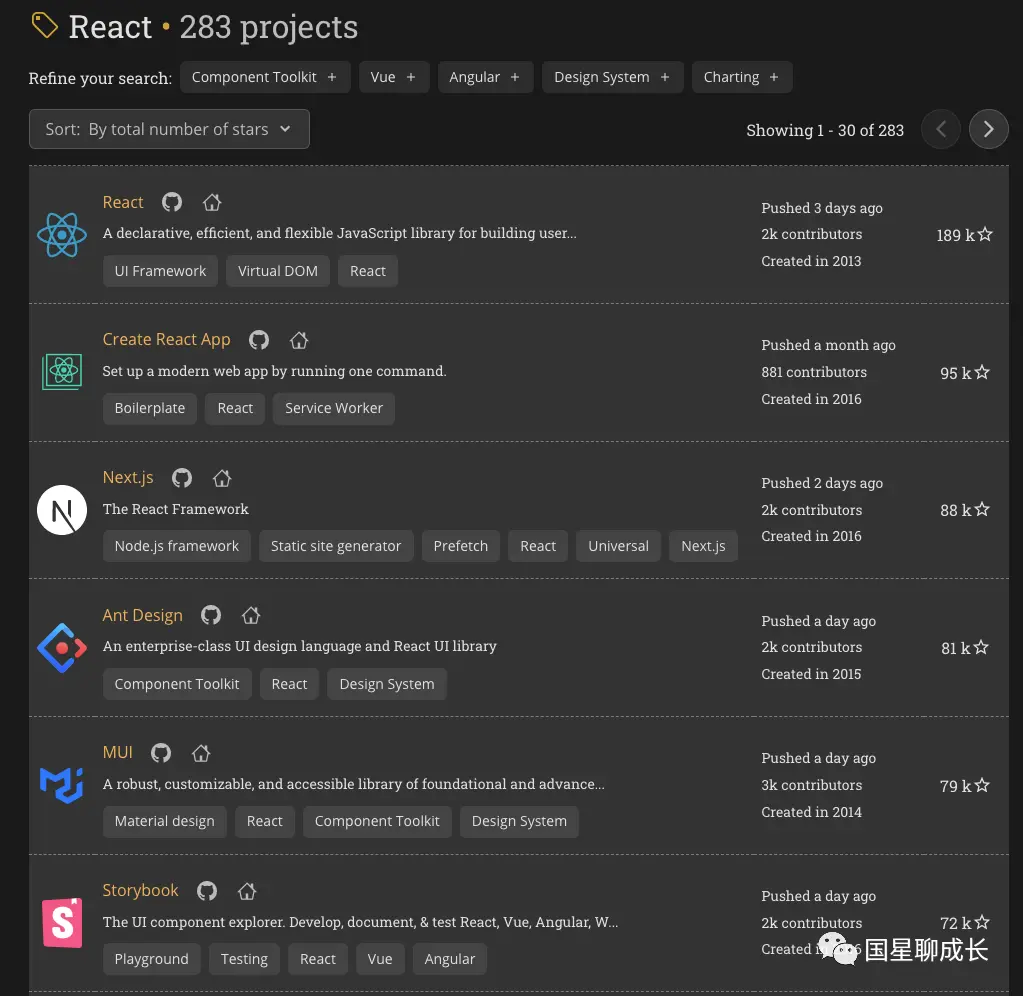Click the Next.js logo thumbnail
This screenshot has height=996, width=1023.
point(62,510)
